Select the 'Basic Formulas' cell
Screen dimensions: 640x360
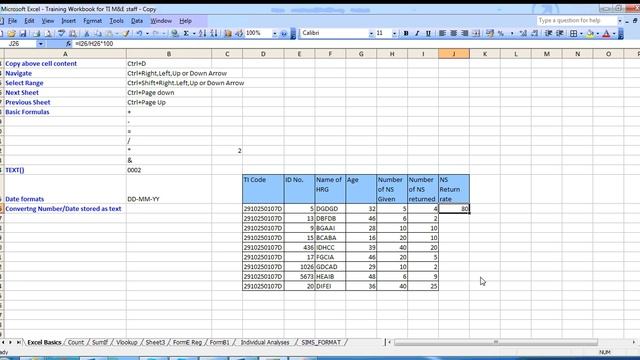click(x=65, y=112)
